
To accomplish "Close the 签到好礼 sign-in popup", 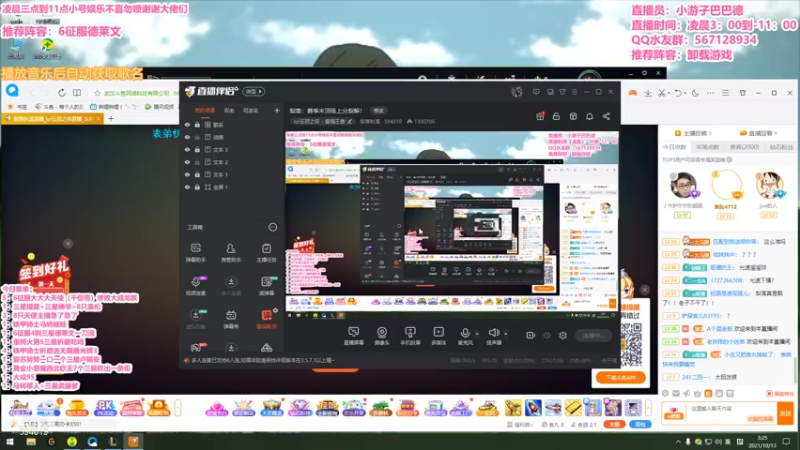I will (68, 243).
